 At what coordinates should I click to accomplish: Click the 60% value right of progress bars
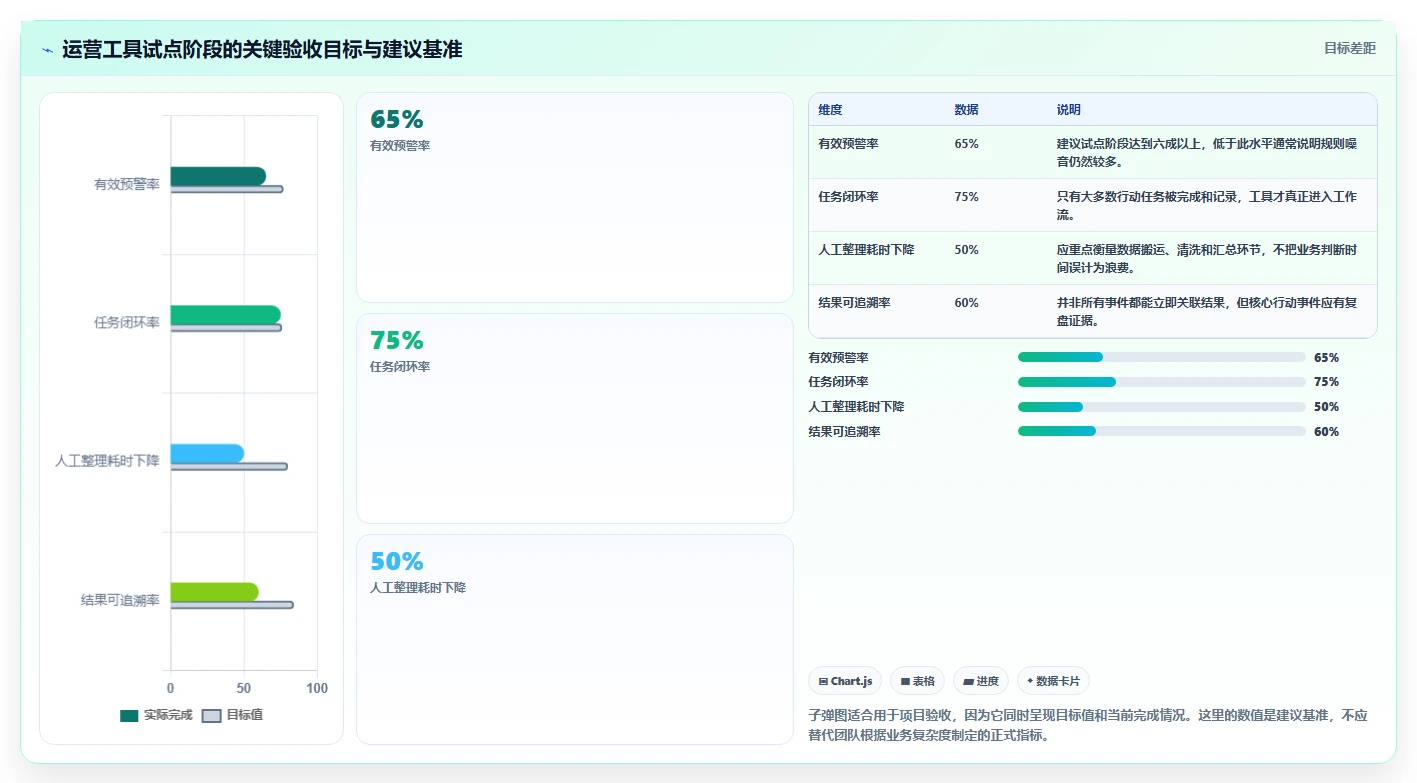(1326, 431)
